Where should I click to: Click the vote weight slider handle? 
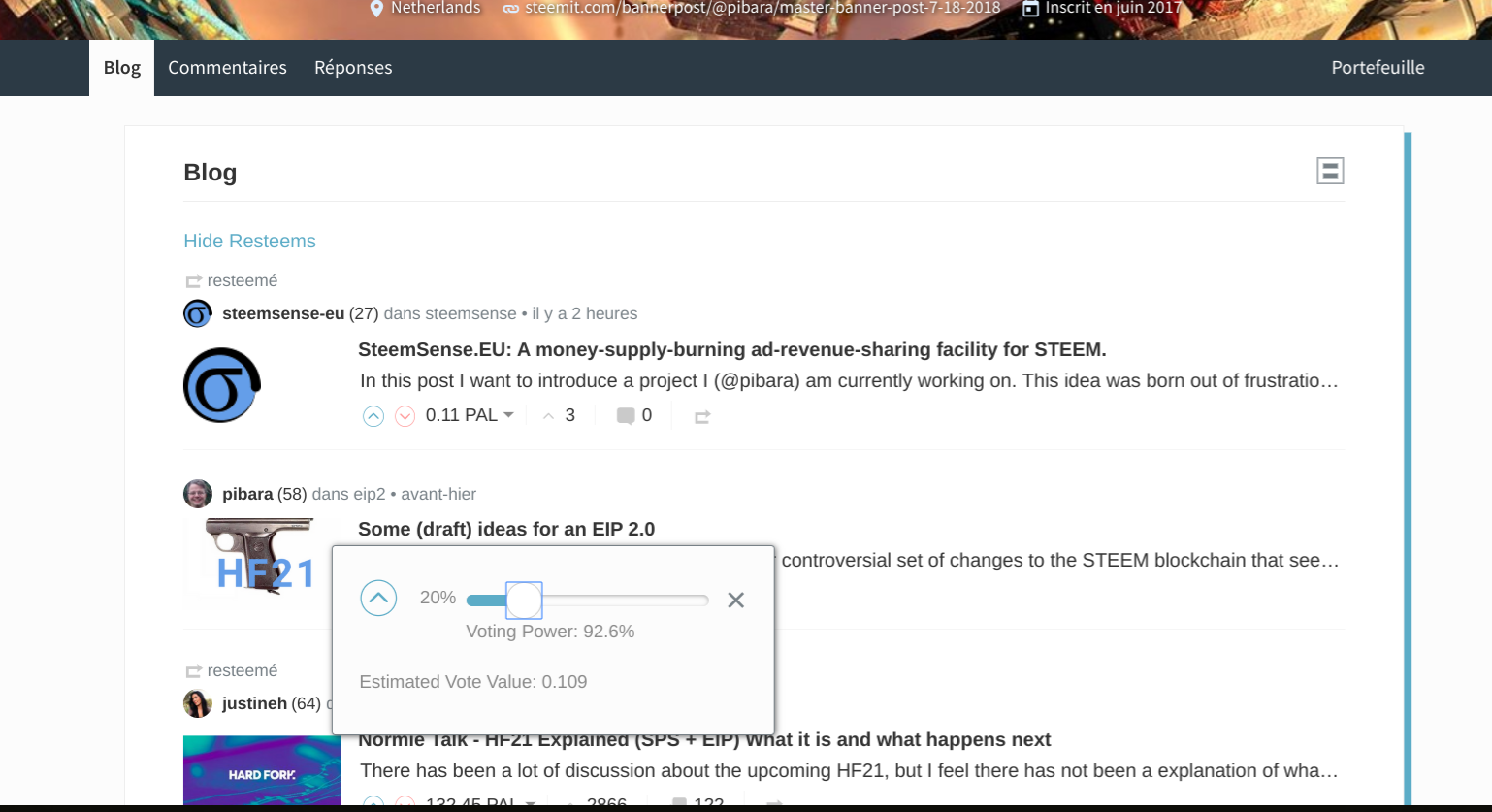tap(524, 601)
